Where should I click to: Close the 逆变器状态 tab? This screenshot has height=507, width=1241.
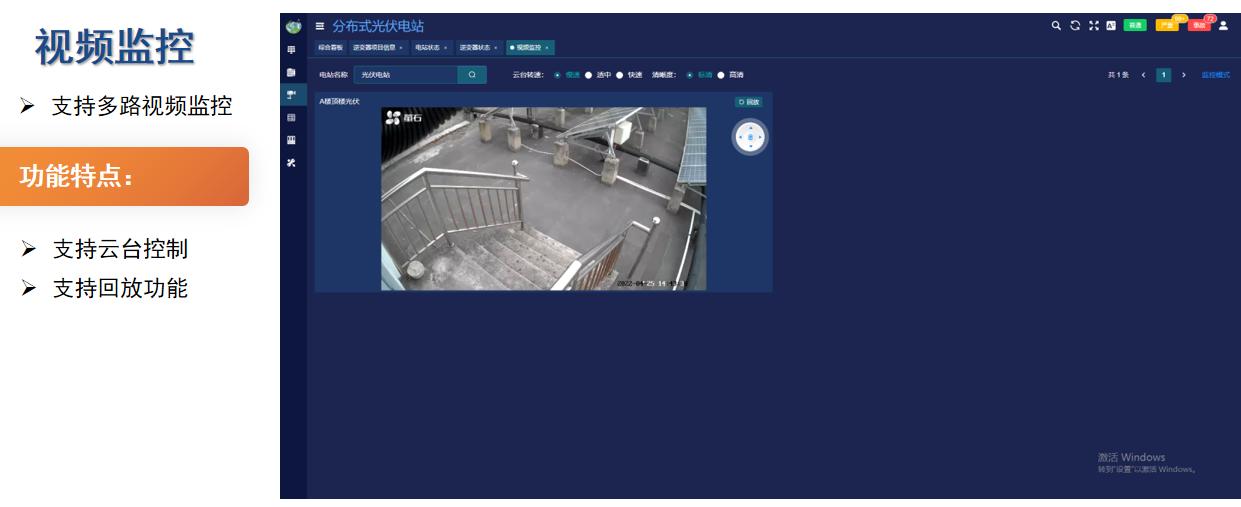coord(496,48)
